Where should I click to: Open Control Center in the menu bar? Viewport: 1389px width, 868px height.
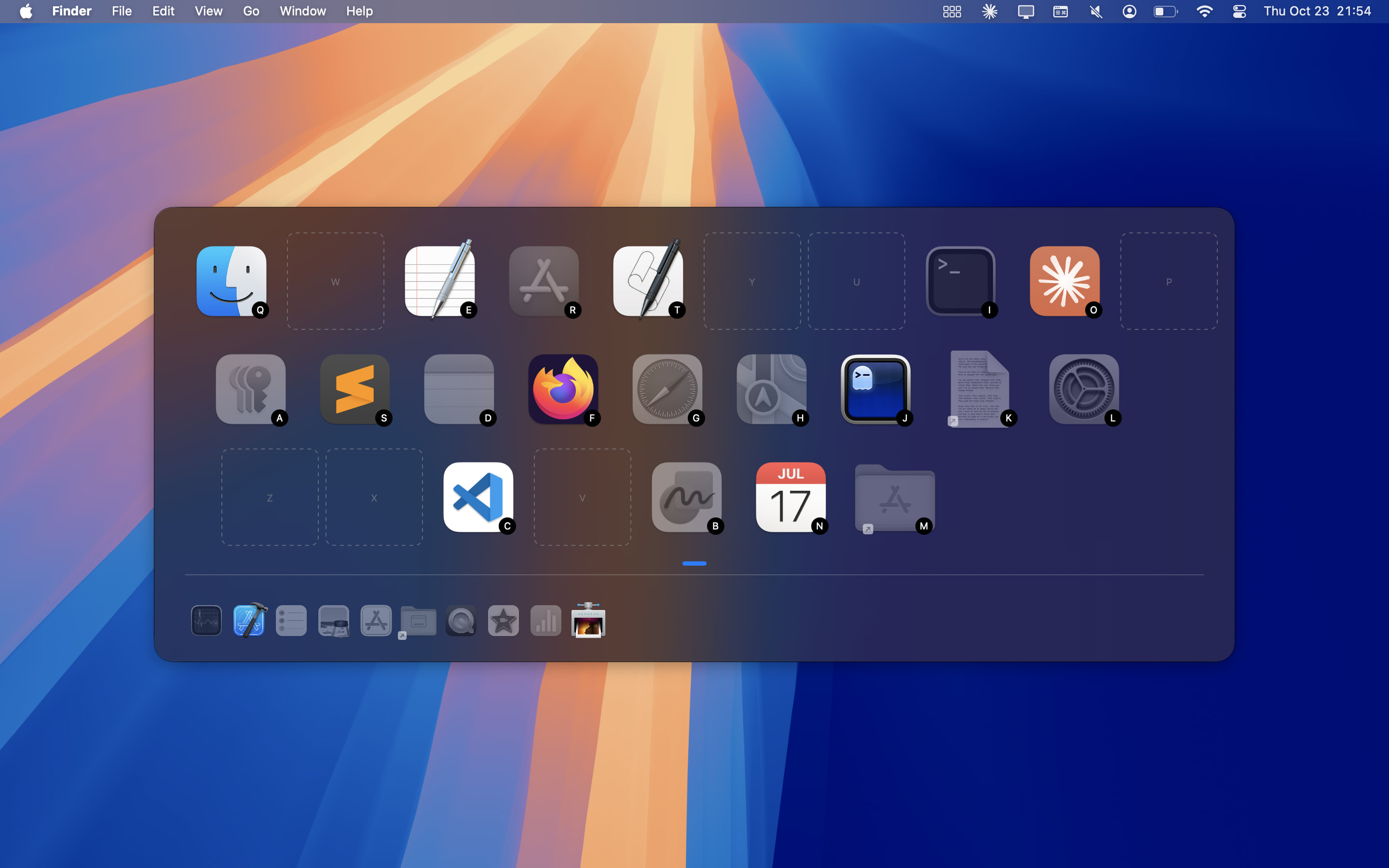(1239, 12)
